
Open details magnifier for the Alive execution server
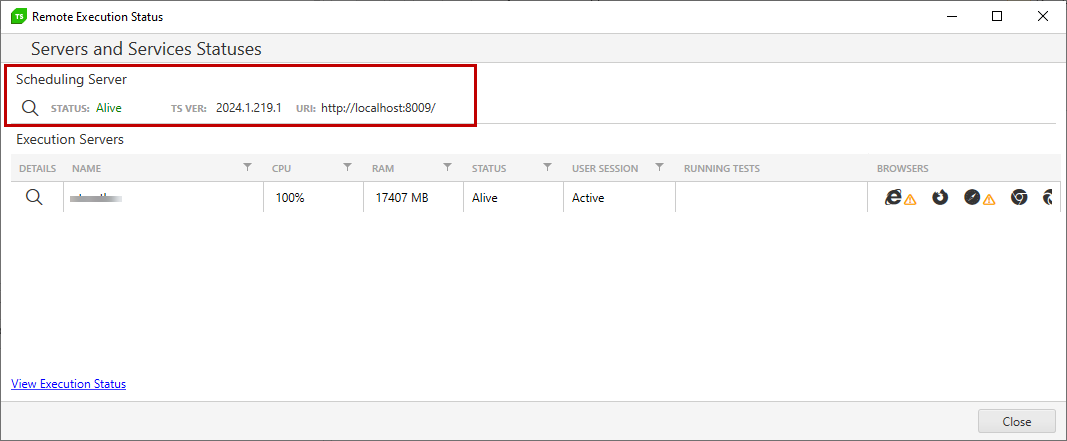[34, 197]
